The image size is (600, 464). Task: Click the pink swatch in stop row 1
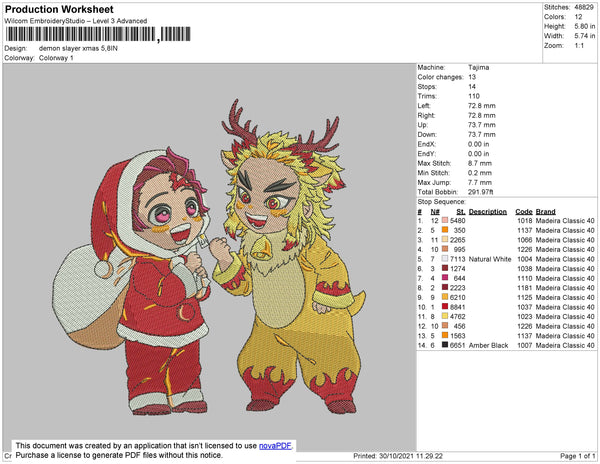pyautogui.click(x=445, y=220)
